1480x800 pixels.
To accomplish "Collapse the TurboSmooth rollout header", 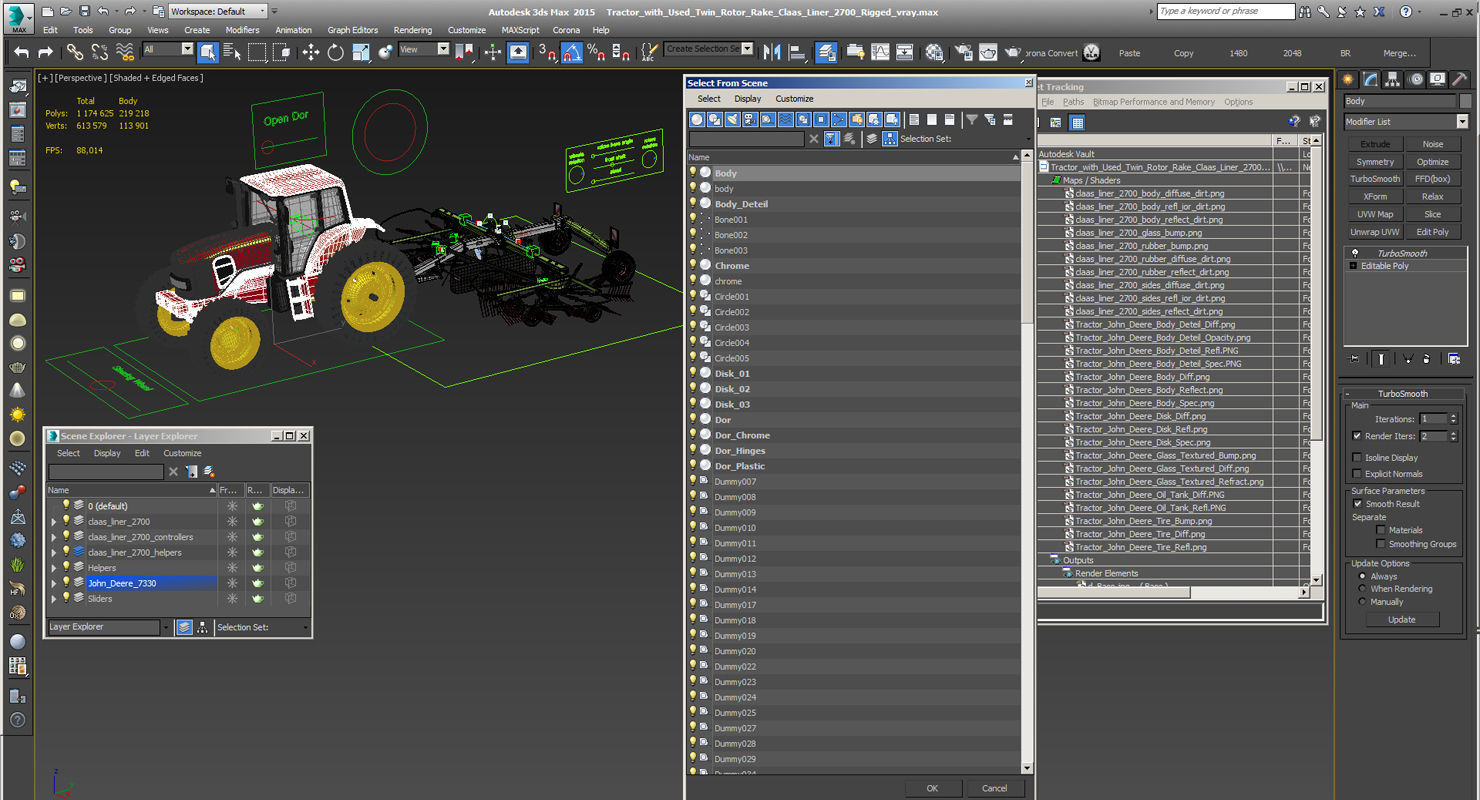I will pos(1403,394).
